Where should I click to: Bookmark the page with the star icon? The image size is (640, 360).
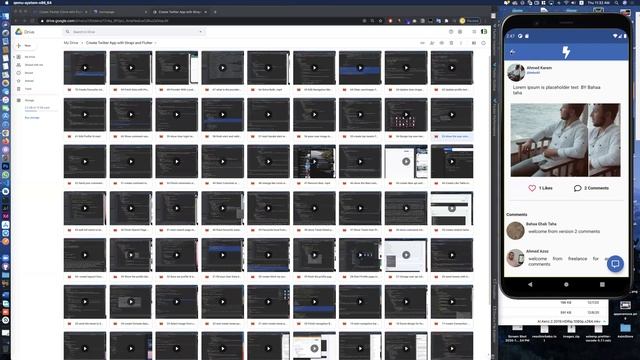tap(380, 20)
